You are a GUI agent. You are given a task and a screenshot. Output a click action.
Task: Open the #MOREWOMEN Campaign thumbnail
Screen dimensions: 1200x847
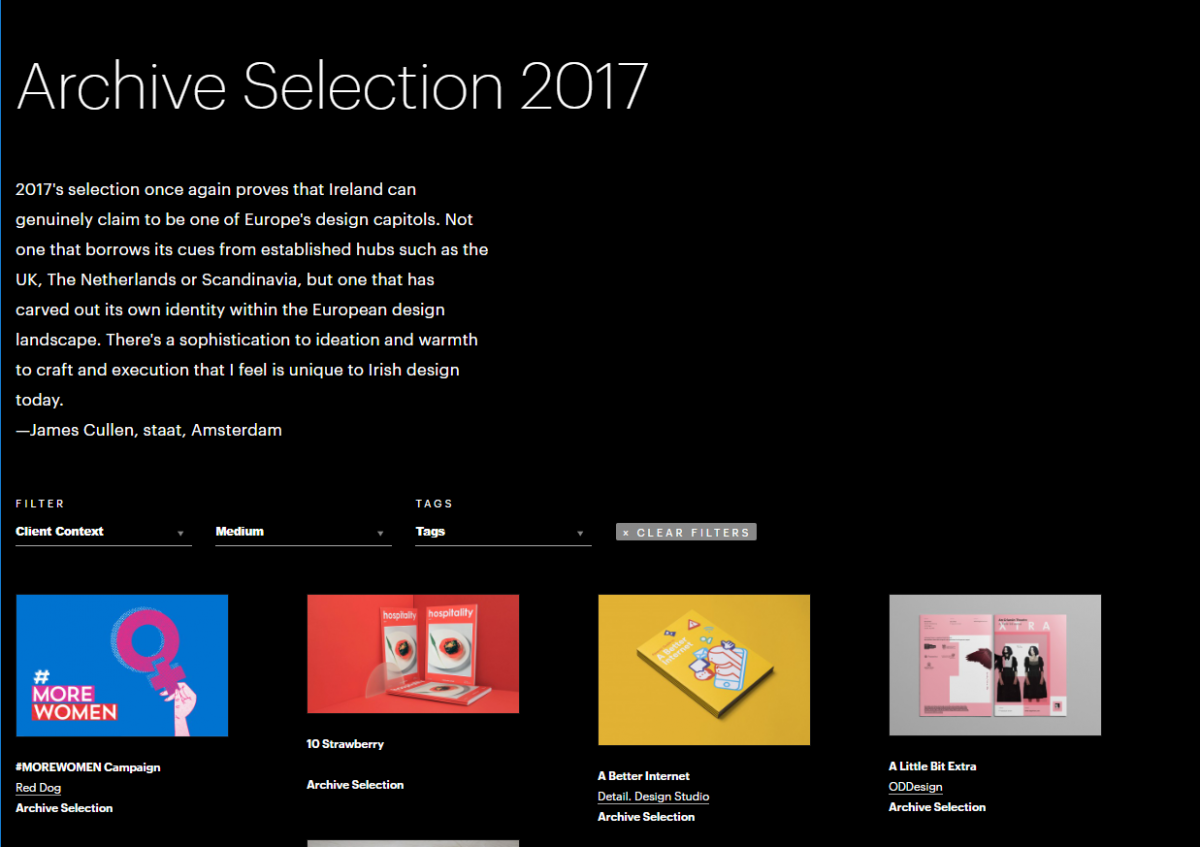pos(122,666)
